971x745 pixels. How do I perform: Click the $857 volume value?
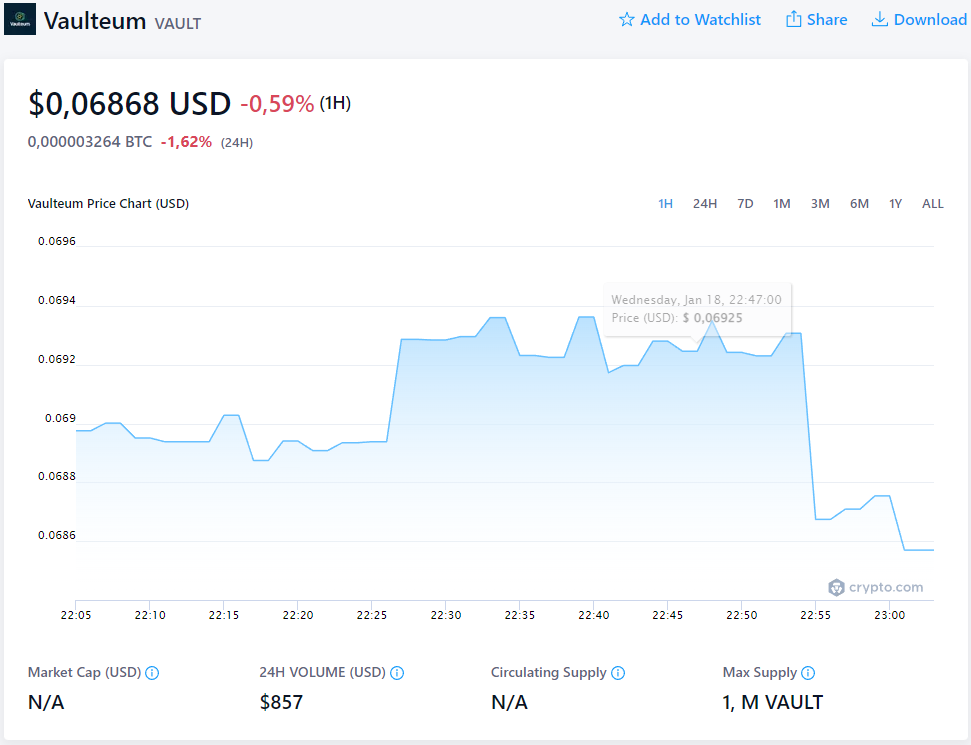(x=281, y=702)
